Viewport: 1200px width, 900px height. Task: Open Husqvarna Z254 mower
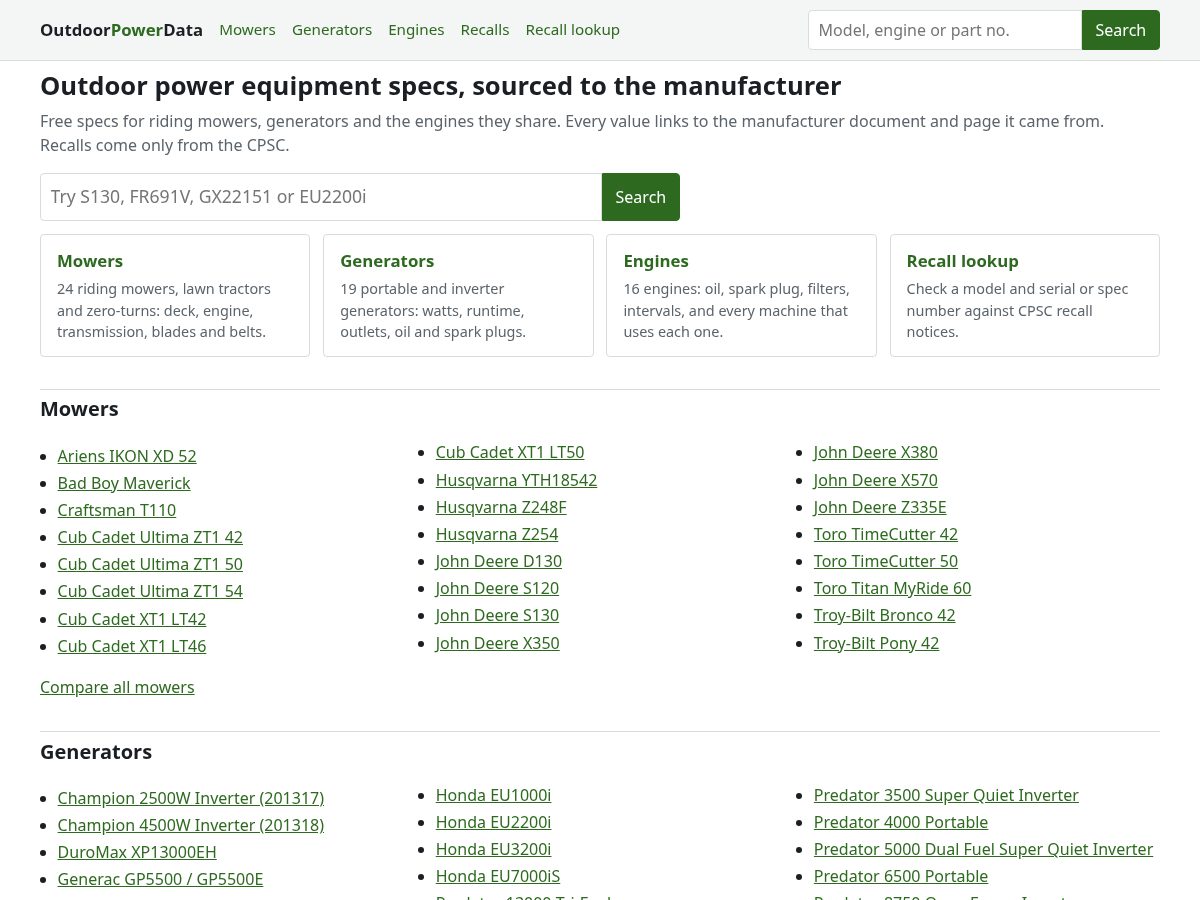click(x=497, y=534)
